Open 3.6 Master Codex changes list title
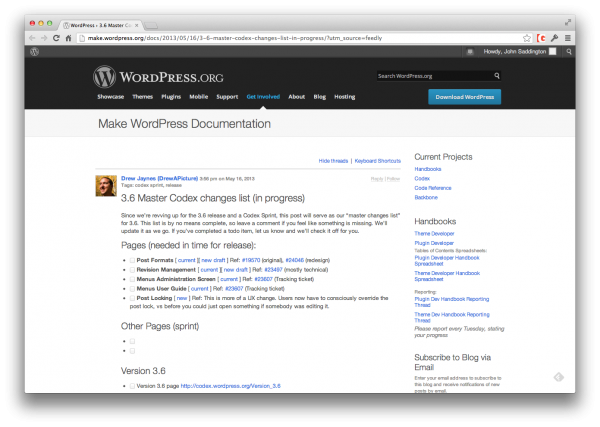 tap(213, 198)
